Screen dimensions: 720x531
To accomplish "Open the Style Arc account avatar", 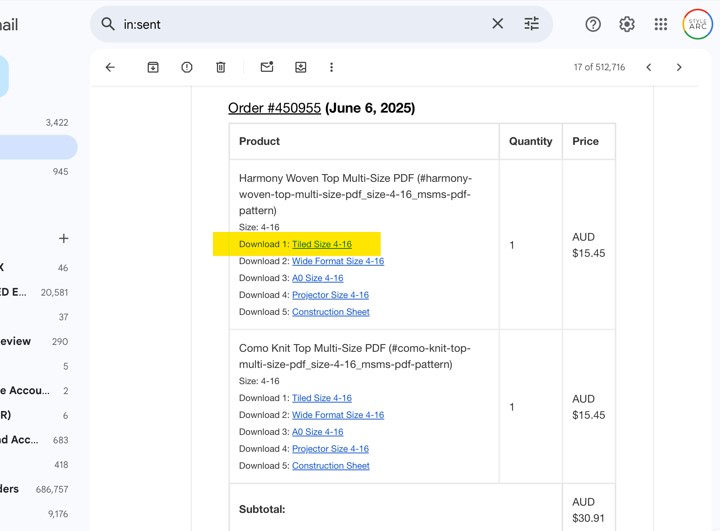I will coord(698,24).
